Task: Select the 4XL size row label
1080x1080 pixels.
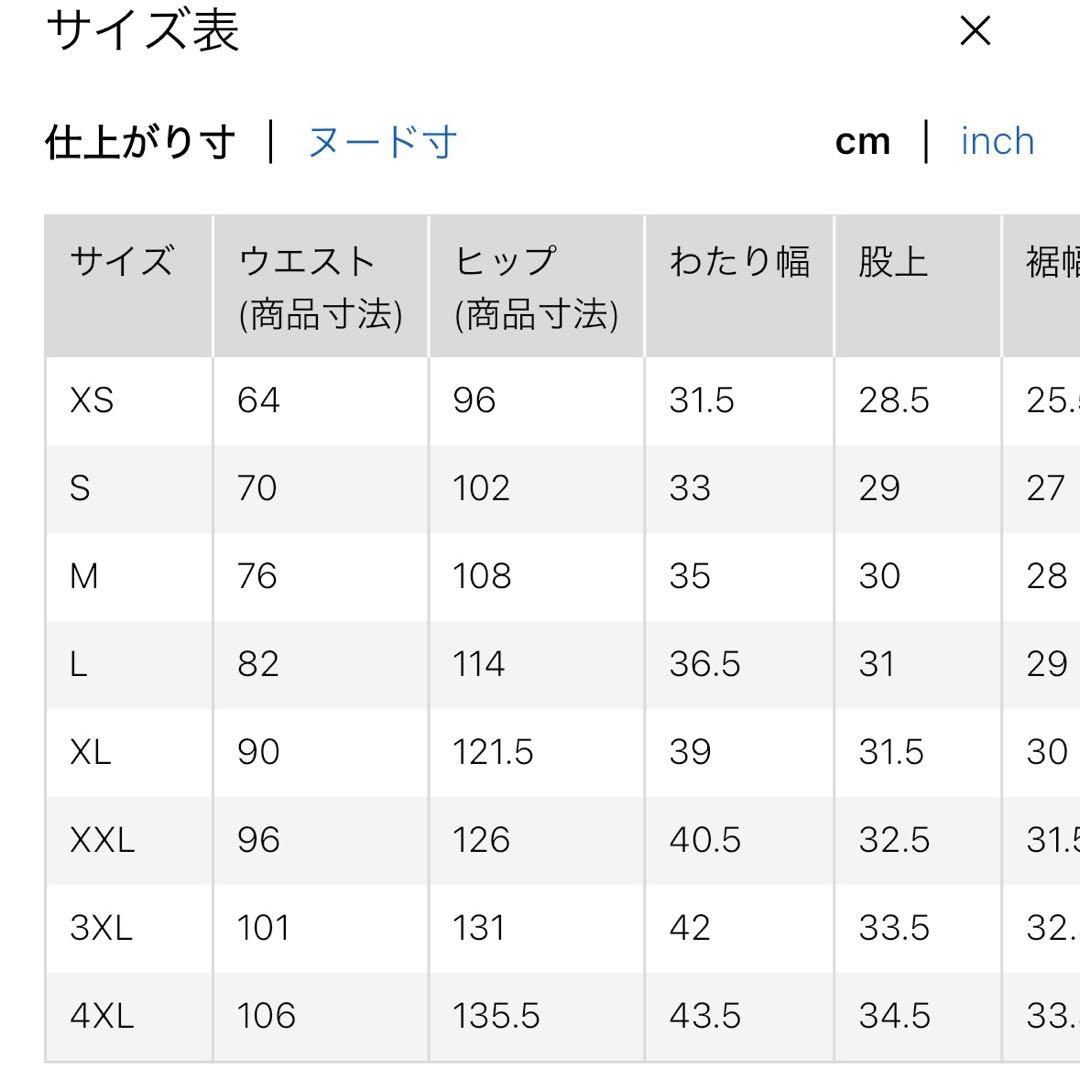Action: [102, 1015]
